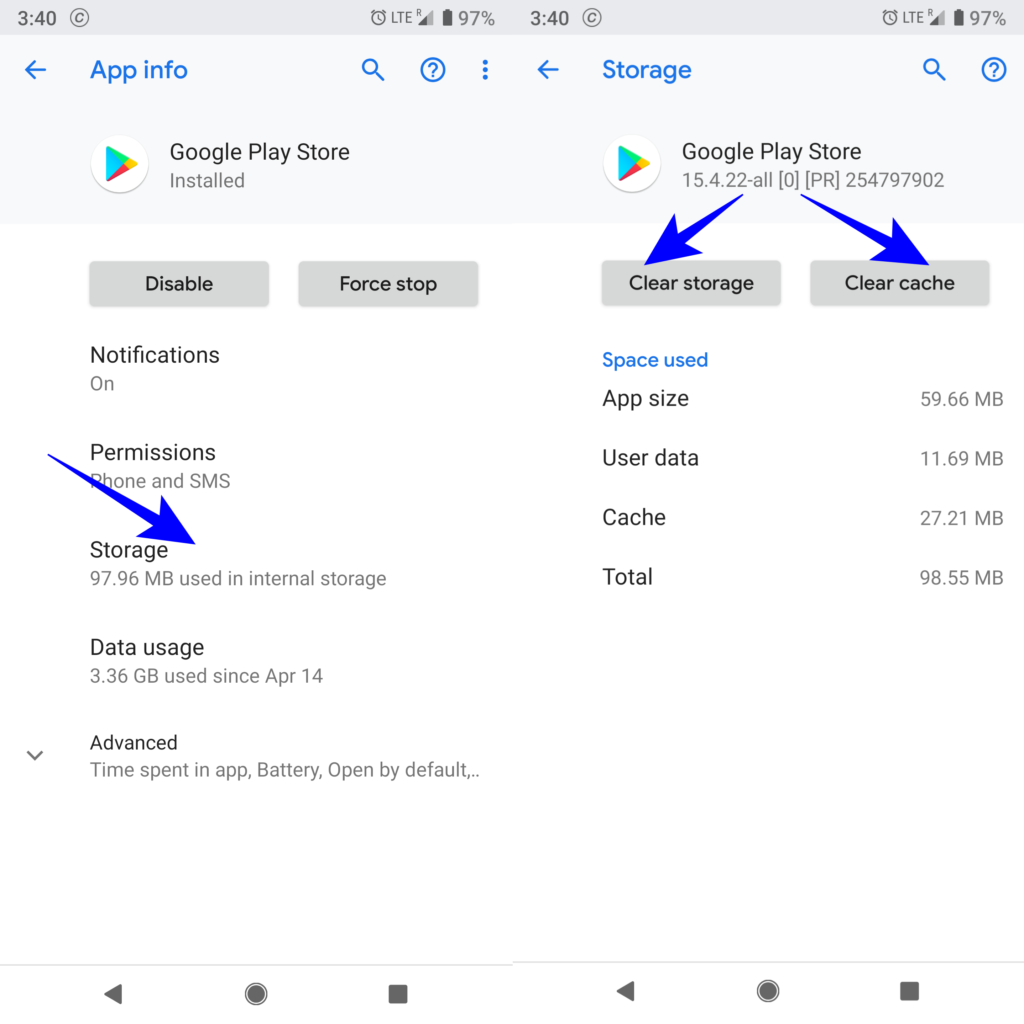Image resolution: width=1024 pixels, height=1024 pixels.
Task: Tap the 'Installed' status text
Action: (x=207, y=180)
